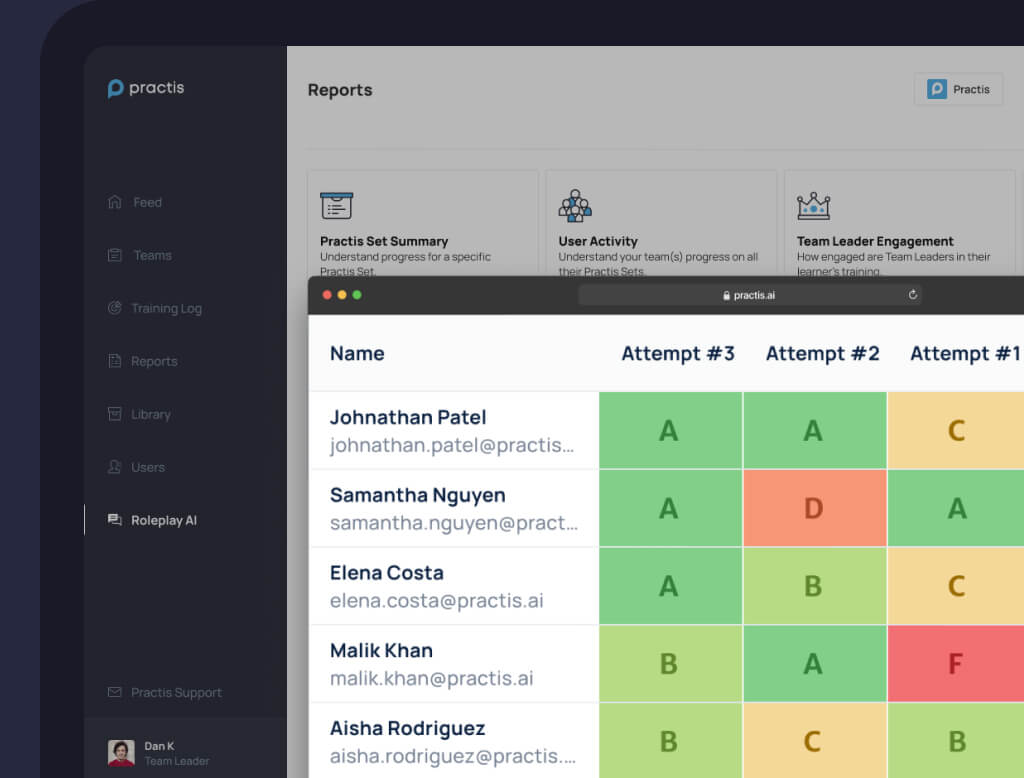Click Dan K profile avatar
1024x778 pixels.
tap(121, 753)
